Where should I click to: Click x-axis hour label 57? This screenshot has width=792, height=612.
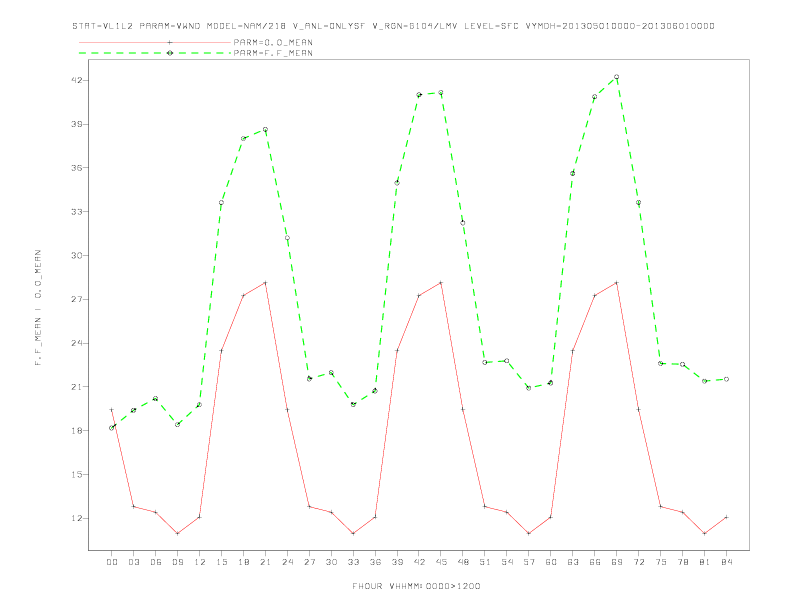click(x=529, y=562)
